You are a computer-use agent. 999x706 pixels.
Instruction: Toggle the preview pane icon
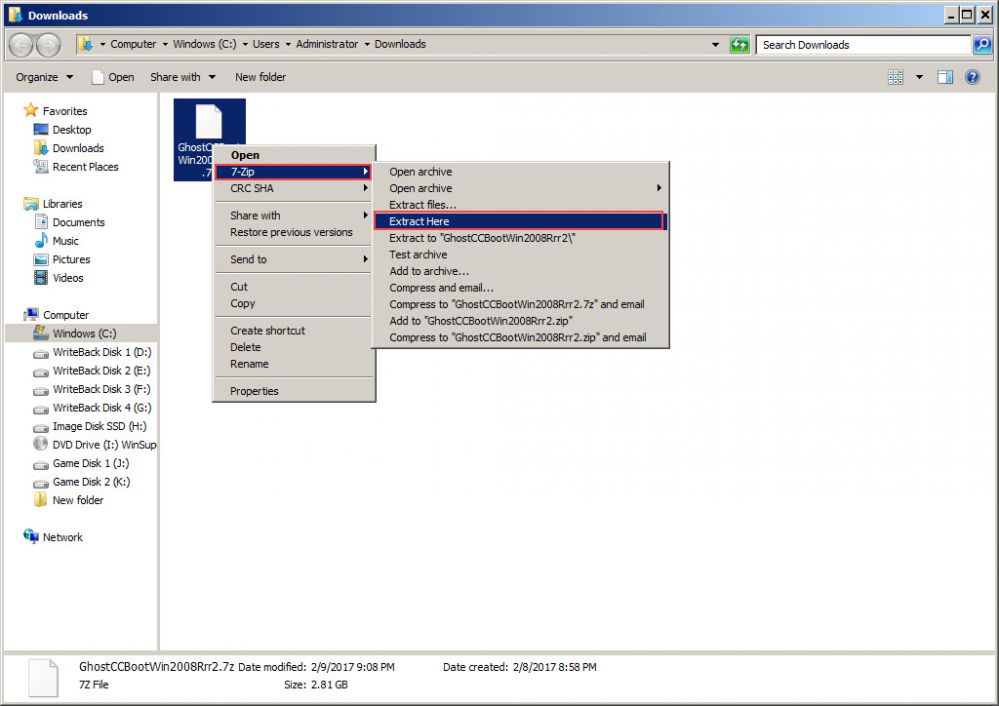(945, 77)
